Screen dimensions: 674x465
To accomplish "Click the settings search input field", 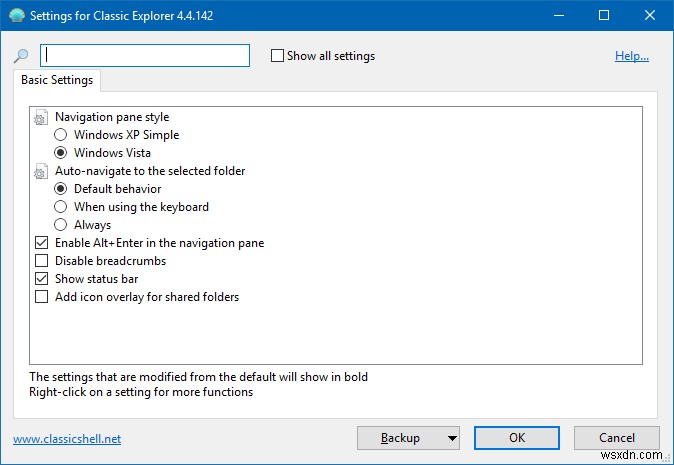I will click(x=145, y=56).
